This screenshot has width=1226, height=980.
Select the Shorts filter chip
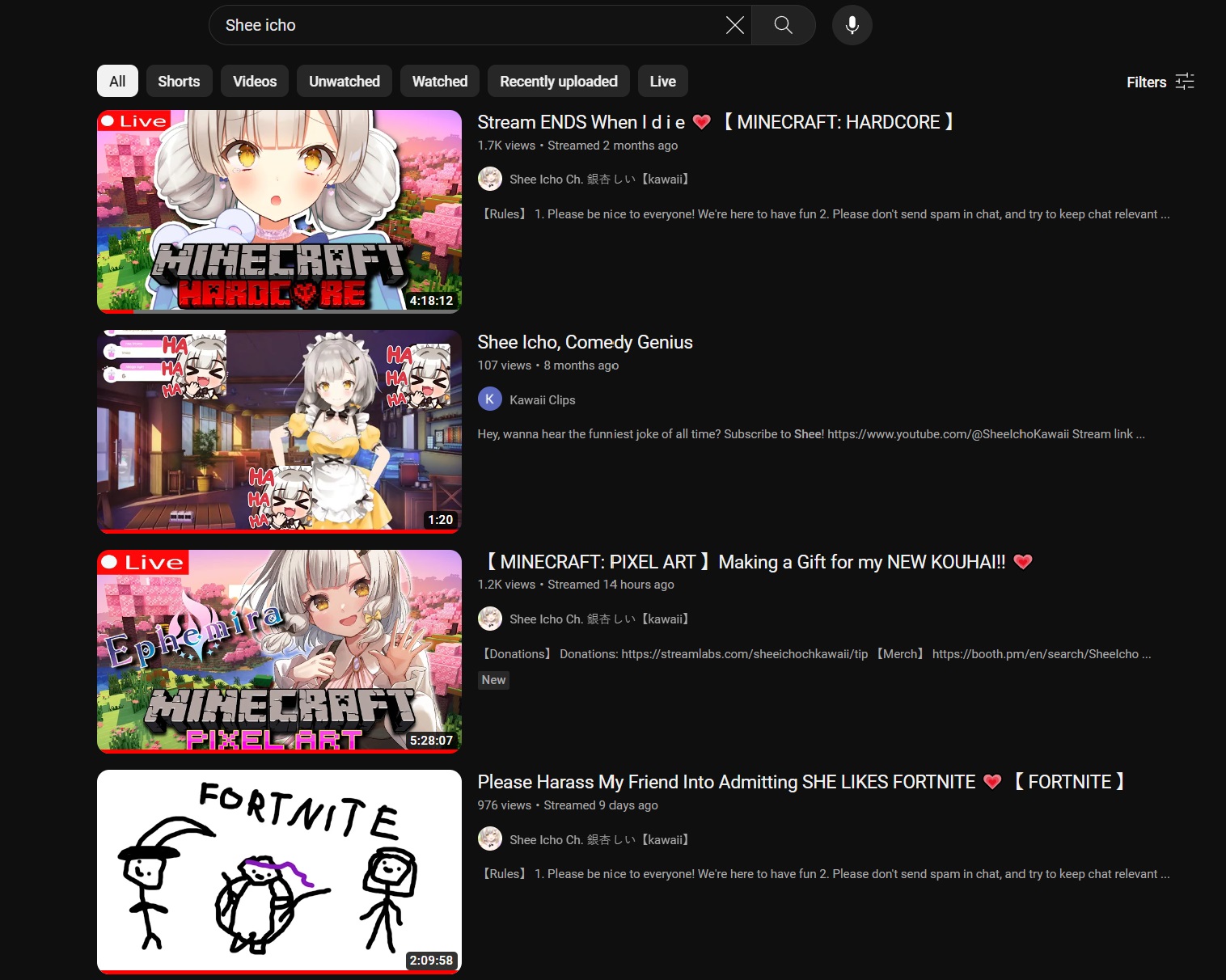pyautogui.click(x=179, y=81)
